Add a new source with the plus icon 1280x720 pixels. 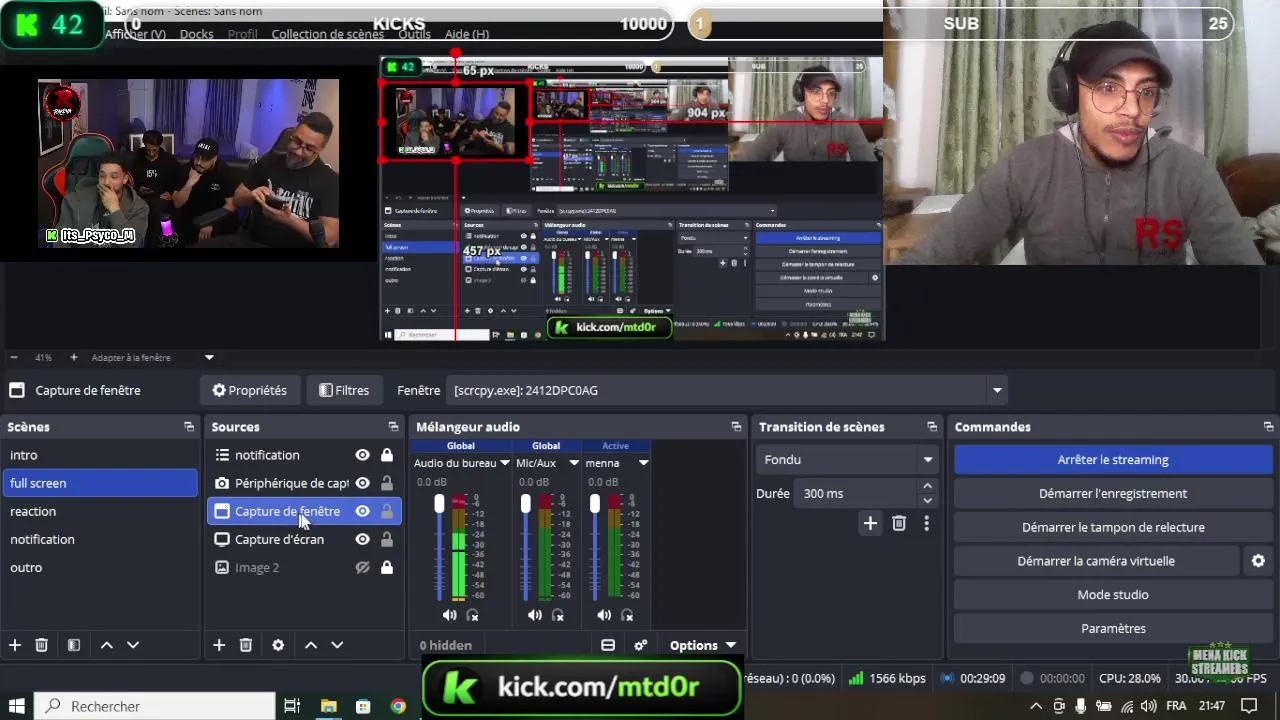(219, 645)
